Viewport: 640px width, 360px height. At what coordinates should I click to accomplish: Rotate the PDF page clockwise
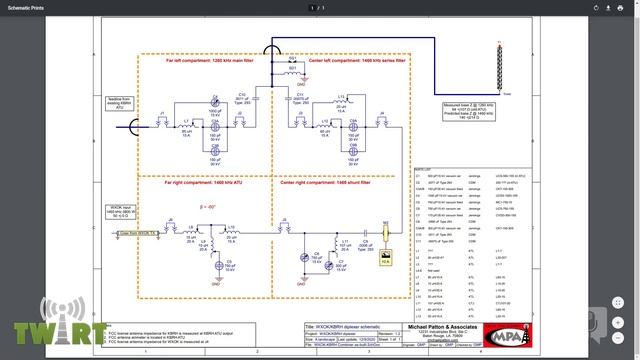tap(596, 8)
